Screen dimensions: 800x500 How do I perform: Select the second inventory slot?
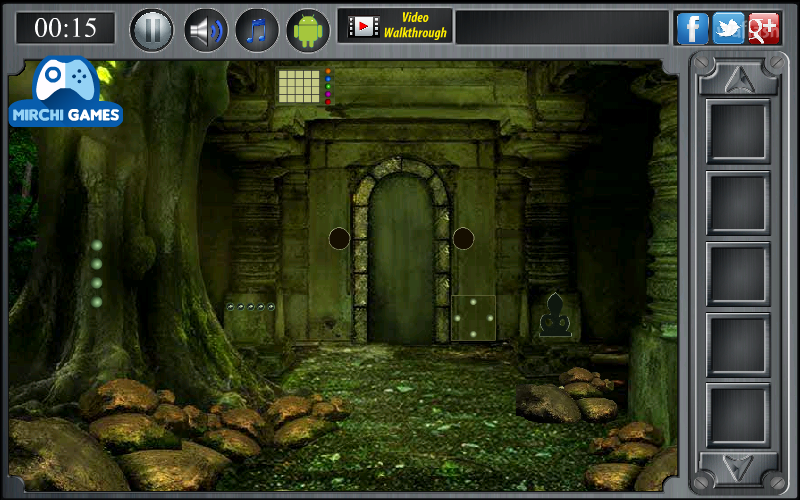point(738,203)
